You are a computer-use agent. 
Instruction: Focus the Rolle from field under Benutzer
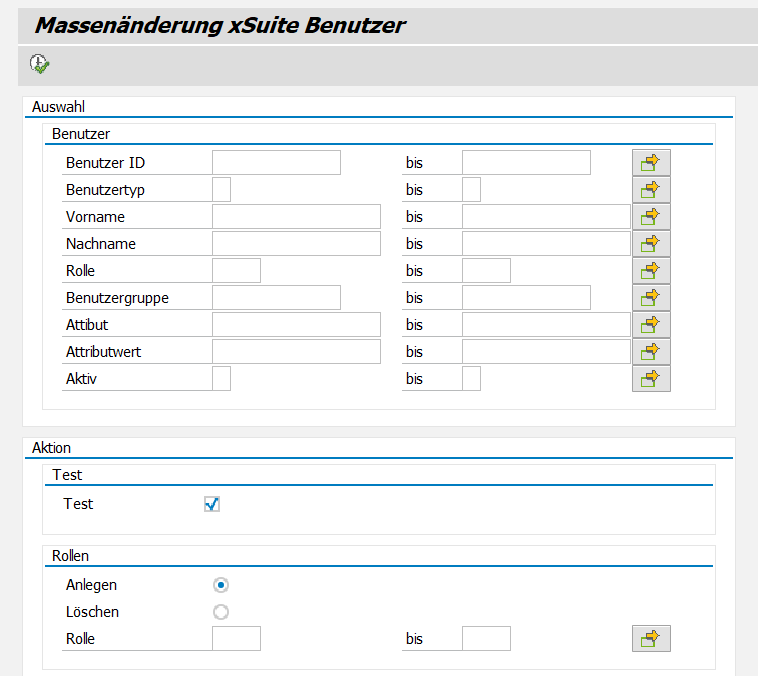point(236,271)
